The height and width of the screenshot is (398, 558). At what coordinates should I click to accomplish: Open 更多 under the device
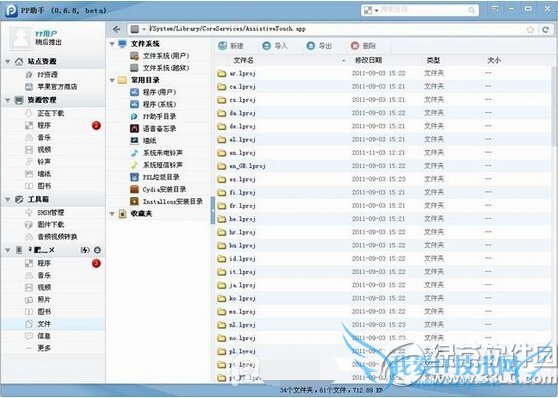coord(38,348)
